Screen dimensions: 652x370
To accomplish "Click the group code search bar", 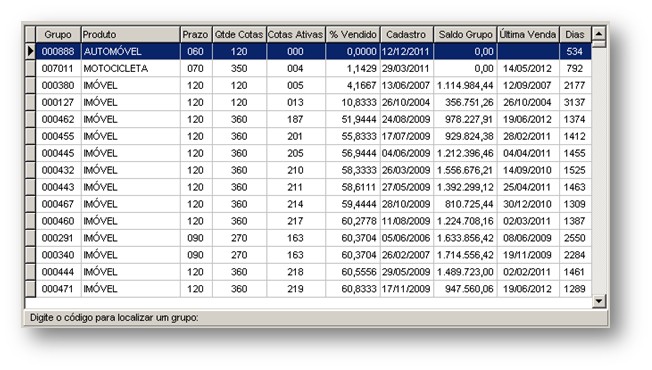I will coord(316,318).
